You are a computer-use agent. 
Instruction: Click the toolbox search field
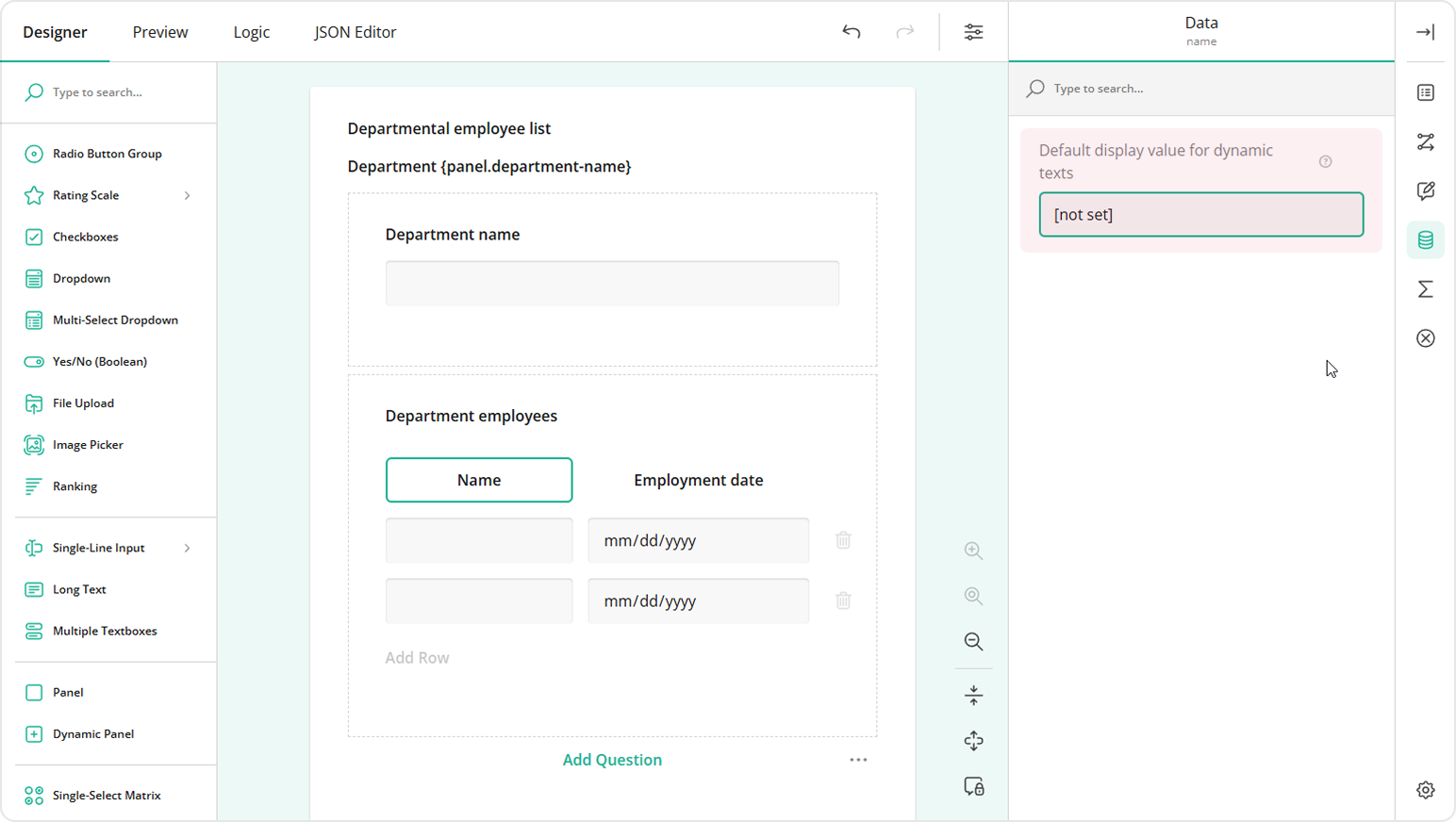108,91
